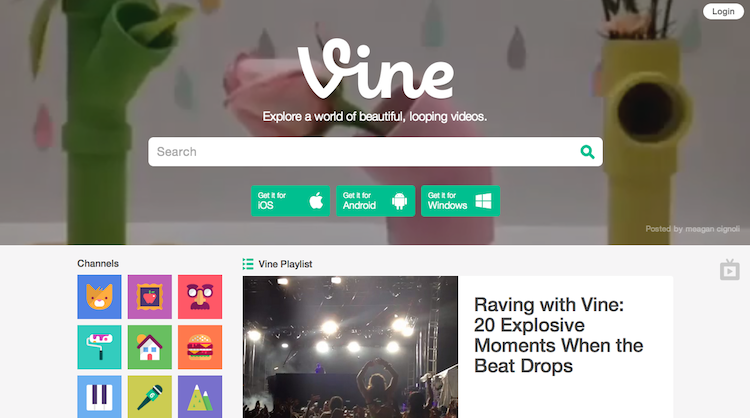750x418 pixels.
Task: Click the Login button
Action: click(723, 11)
